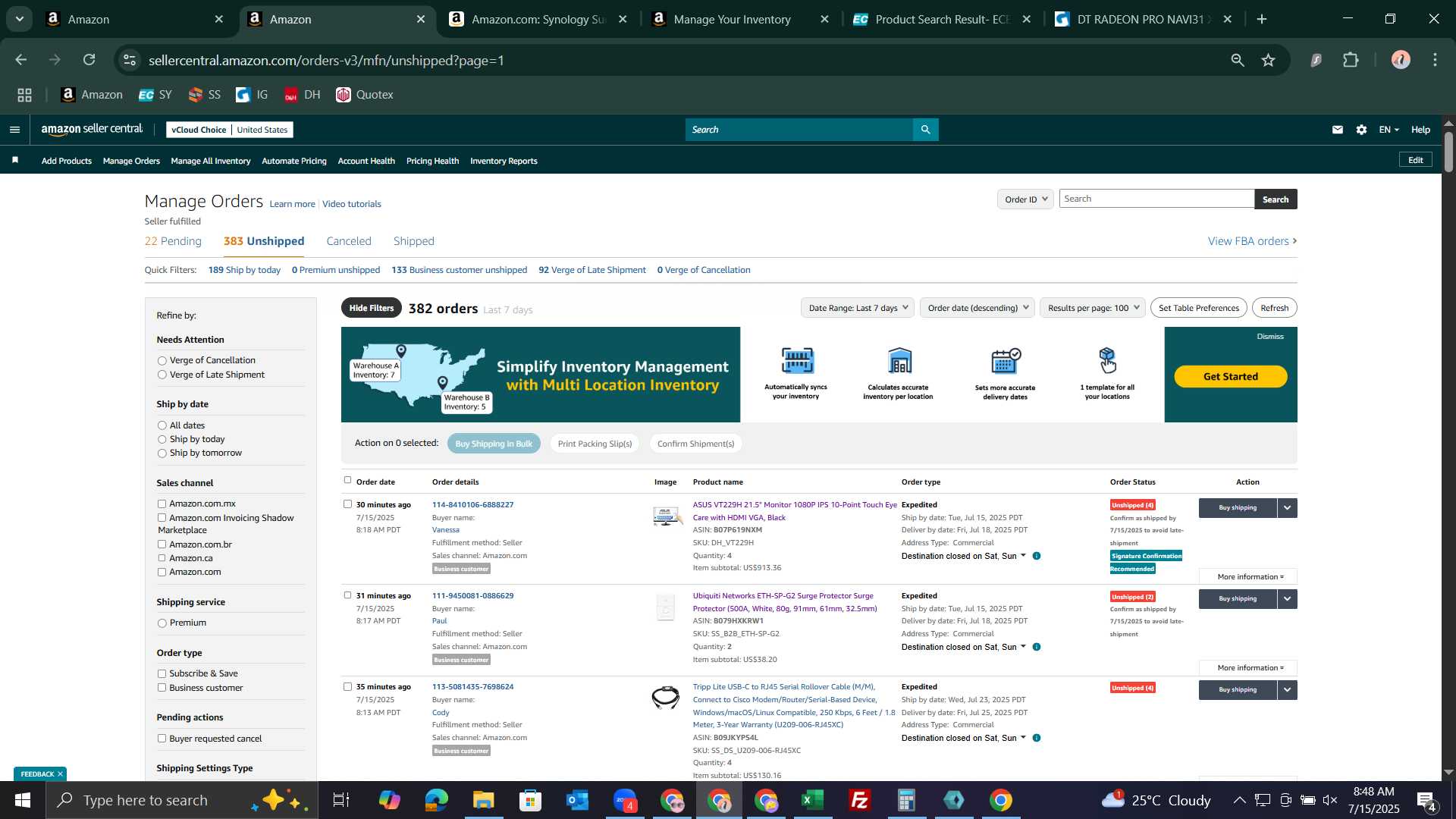Click the Refresh orders button

[1275, 308]
